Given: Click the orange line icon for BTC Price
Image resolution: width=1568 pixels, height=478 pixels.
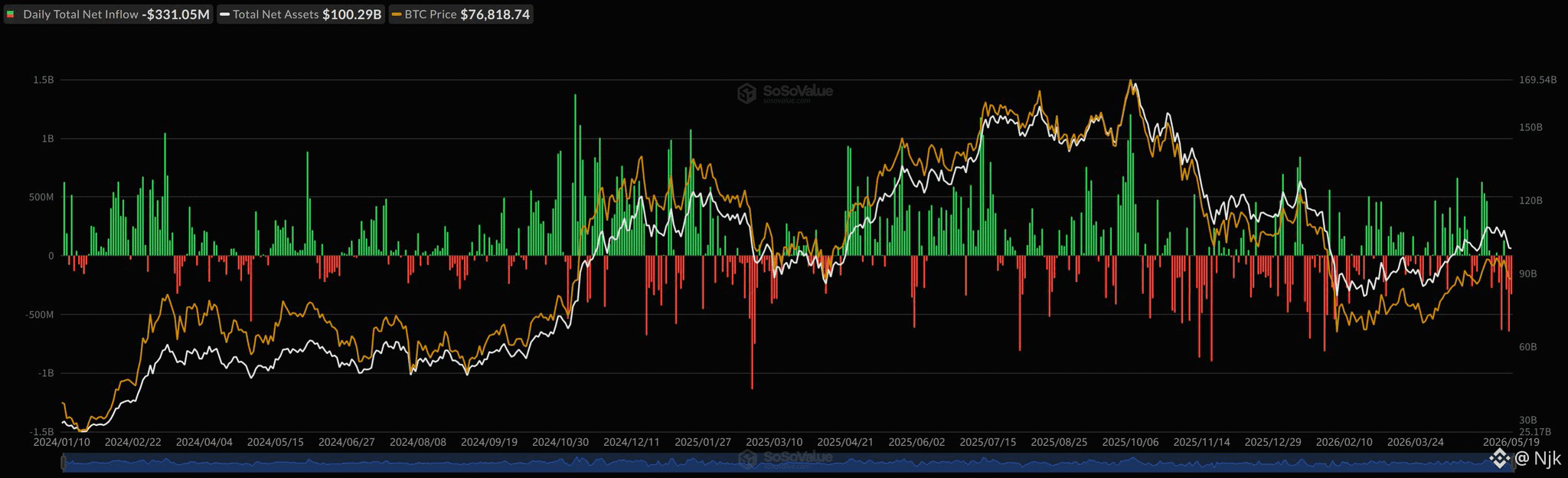Looking at the screenshot, I should tap(396, 15).
